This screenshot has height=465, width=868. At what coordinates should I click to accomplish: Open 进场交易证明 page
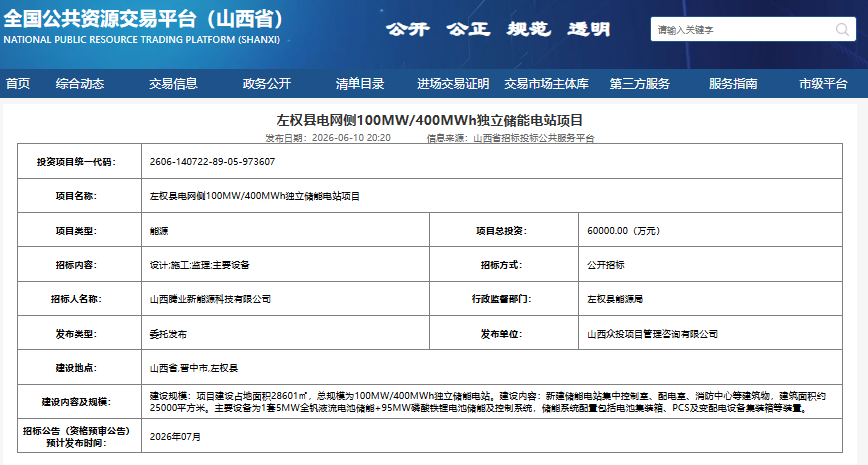(x=453, y=84)
